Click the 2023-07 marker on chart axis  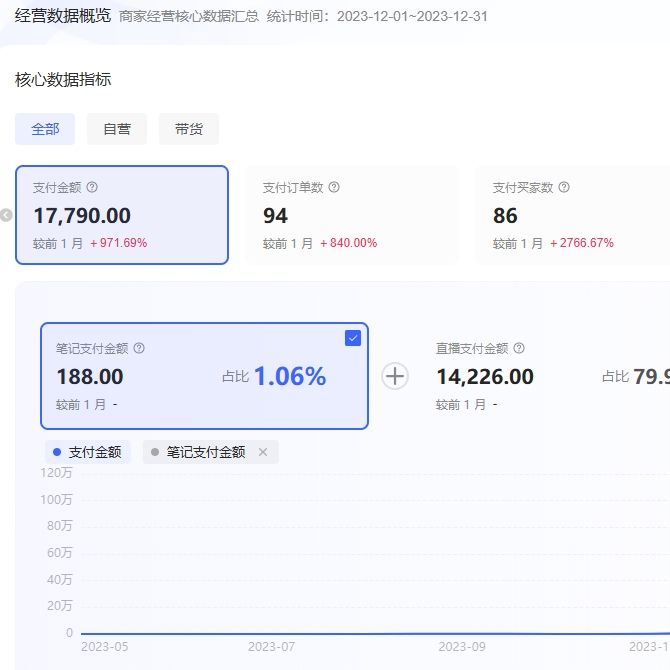[271, 646]
